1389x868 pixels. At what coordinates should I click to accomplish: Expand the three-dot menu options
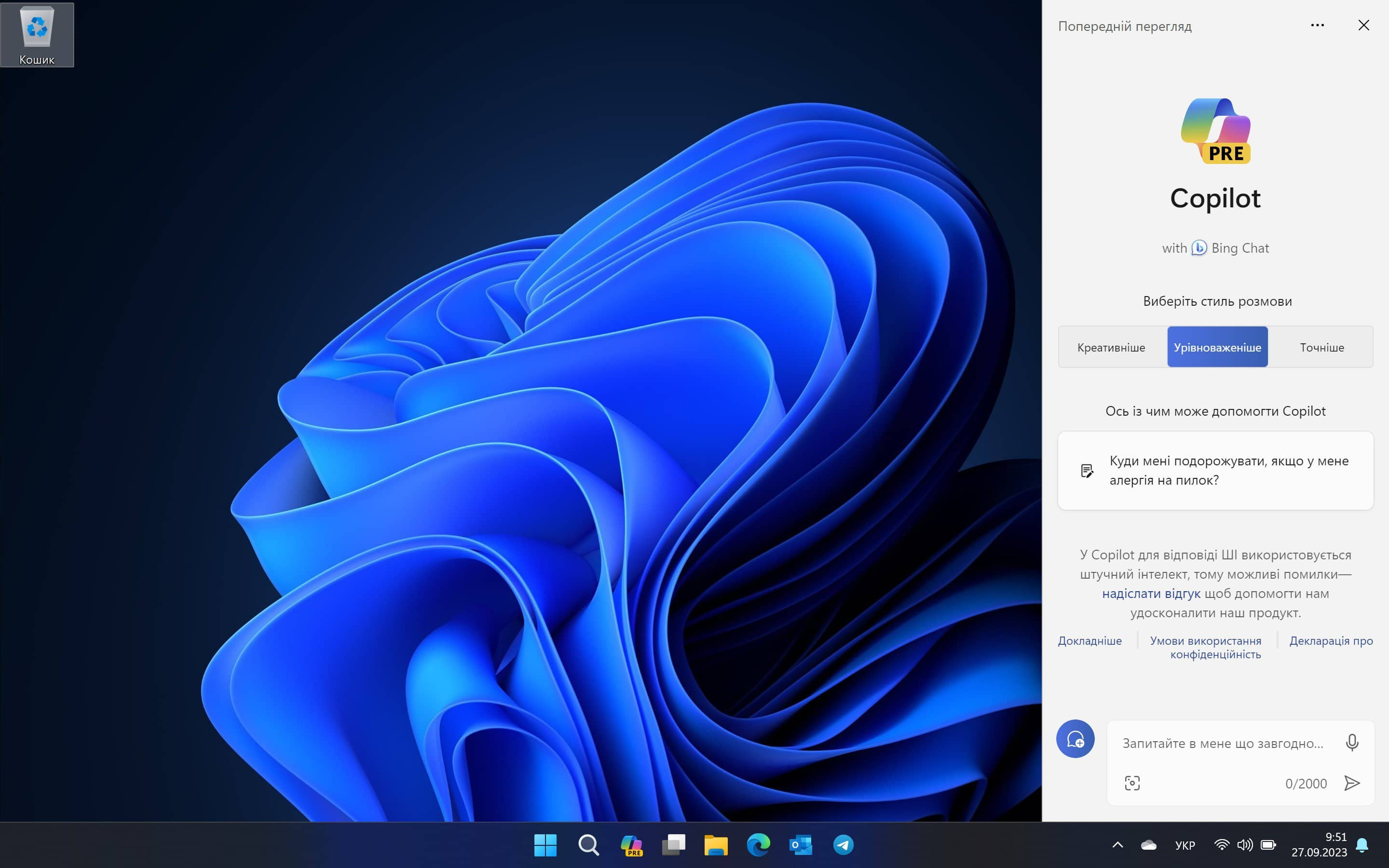pyautogui.click(x=1317, y=25)
